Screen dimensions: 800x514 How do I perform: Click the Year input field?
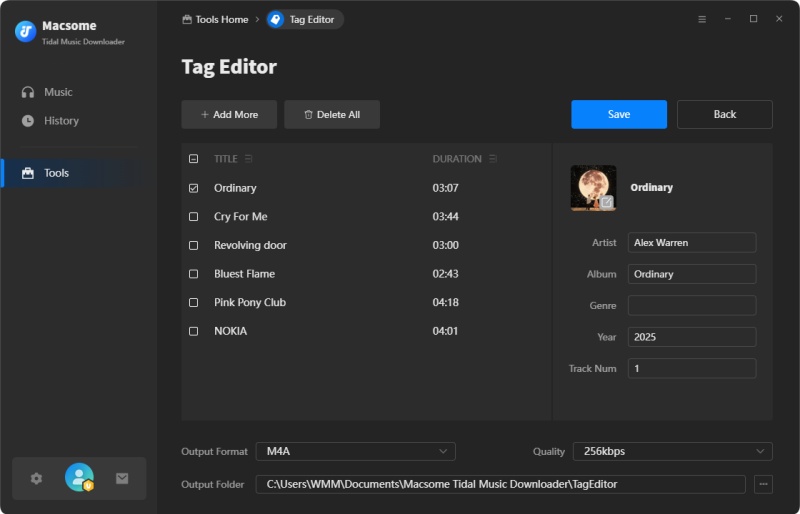pos(692,337)
